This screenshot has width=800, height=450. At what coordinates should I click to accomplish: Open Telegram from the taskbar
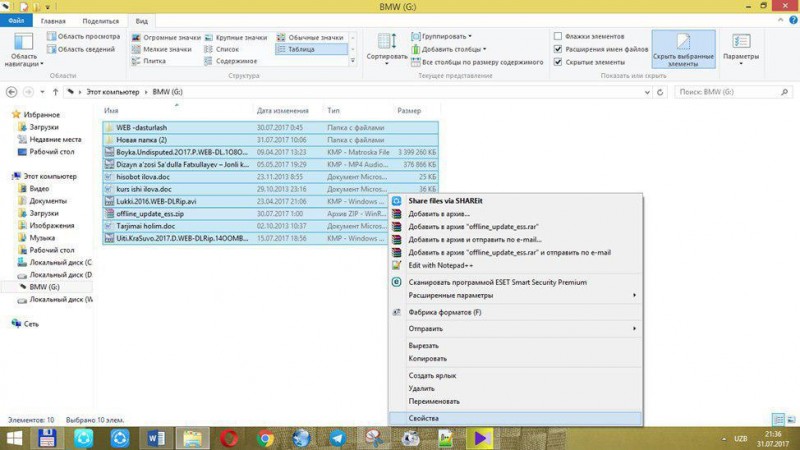click(x=338, y=439)
